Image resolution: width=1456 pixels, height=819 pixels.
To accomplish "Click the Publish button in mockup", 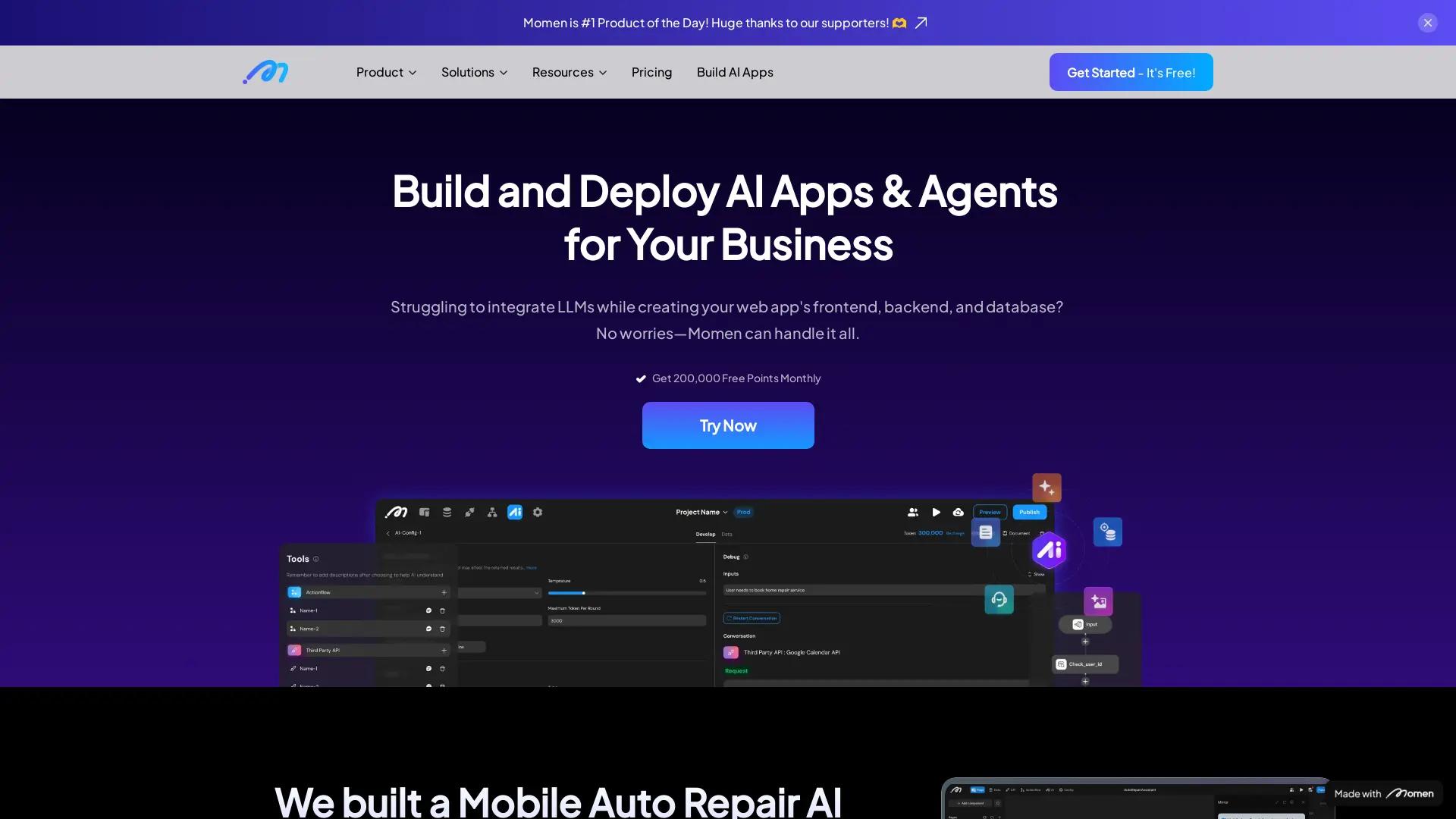I will (x=1029, y=513).
